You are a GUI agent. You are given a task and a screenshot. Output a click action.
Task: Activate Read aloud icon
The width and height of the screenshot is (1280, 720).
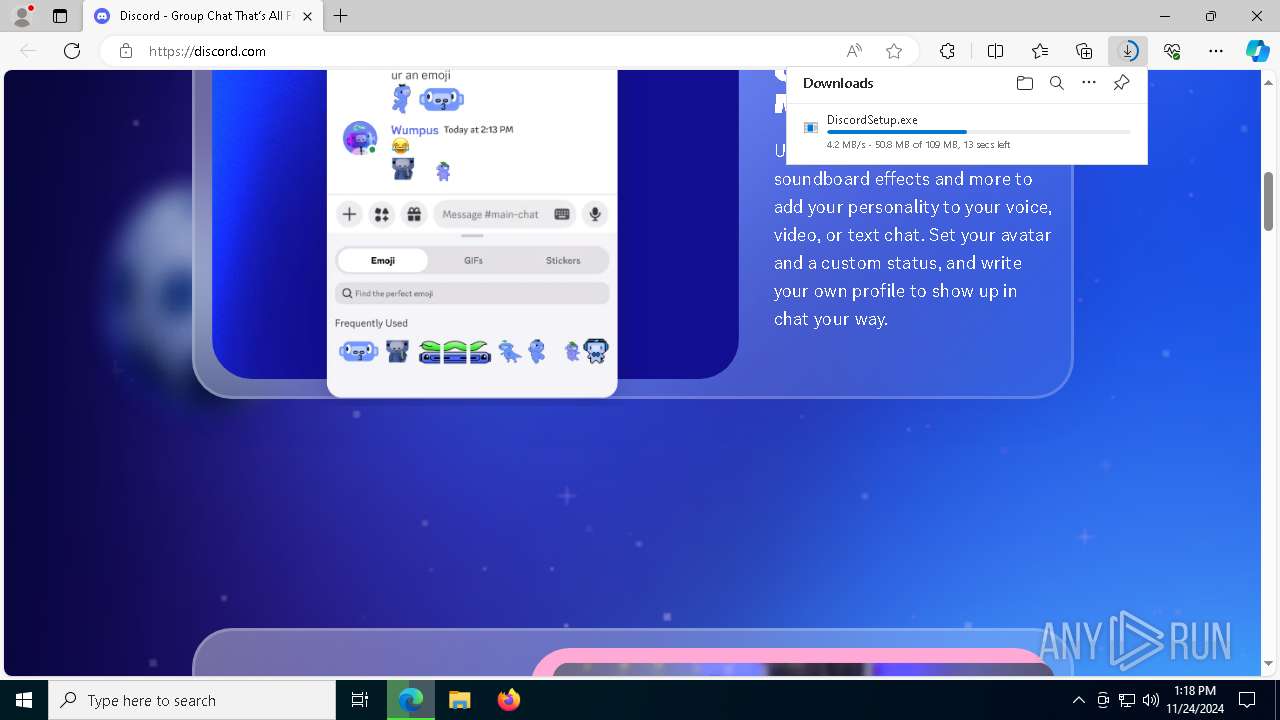pyautogui.click(x=854, y=51)
